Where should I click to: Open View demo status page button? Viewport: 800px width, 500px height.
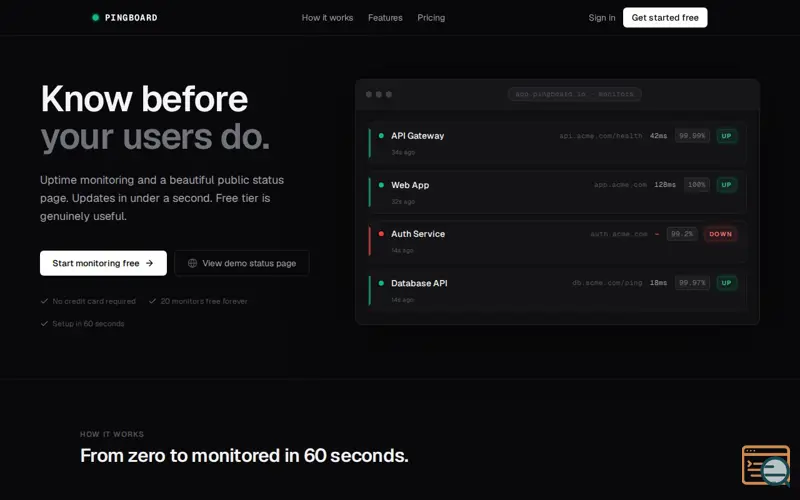(x=242, y=263)
